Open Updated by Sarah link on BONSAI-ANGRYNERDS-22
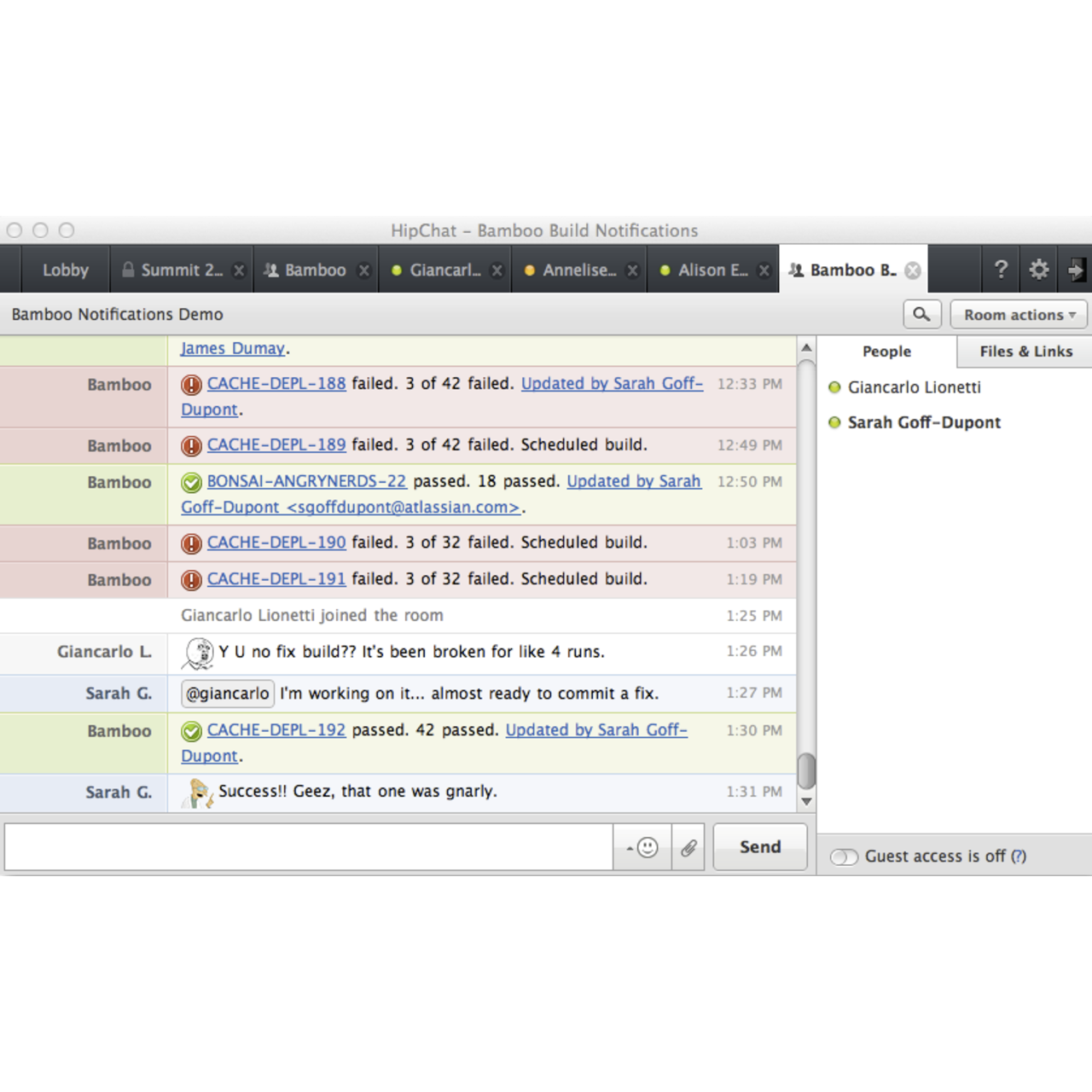This screenshot has width=1092, height=1092. pyautogui.click(x=634, y=481)
